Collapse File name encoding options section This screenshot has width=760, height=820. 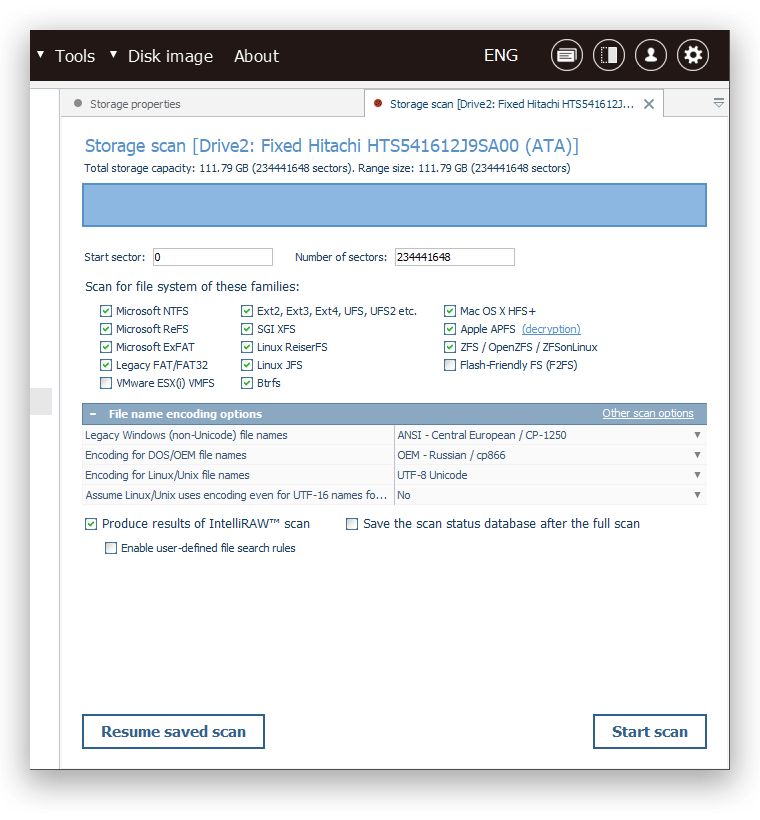click(93, 414)
